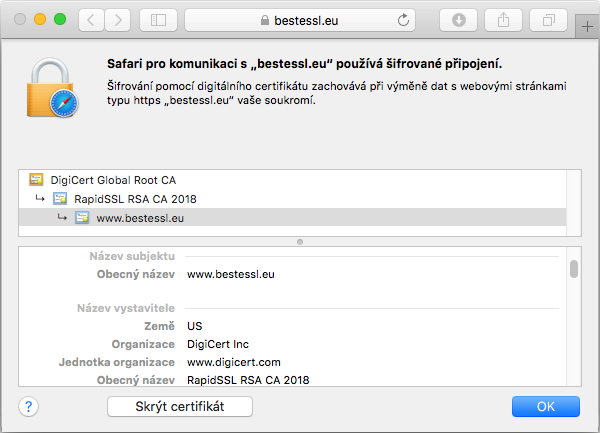Click the padlock icon in the address bar

(x=264, y=20)
